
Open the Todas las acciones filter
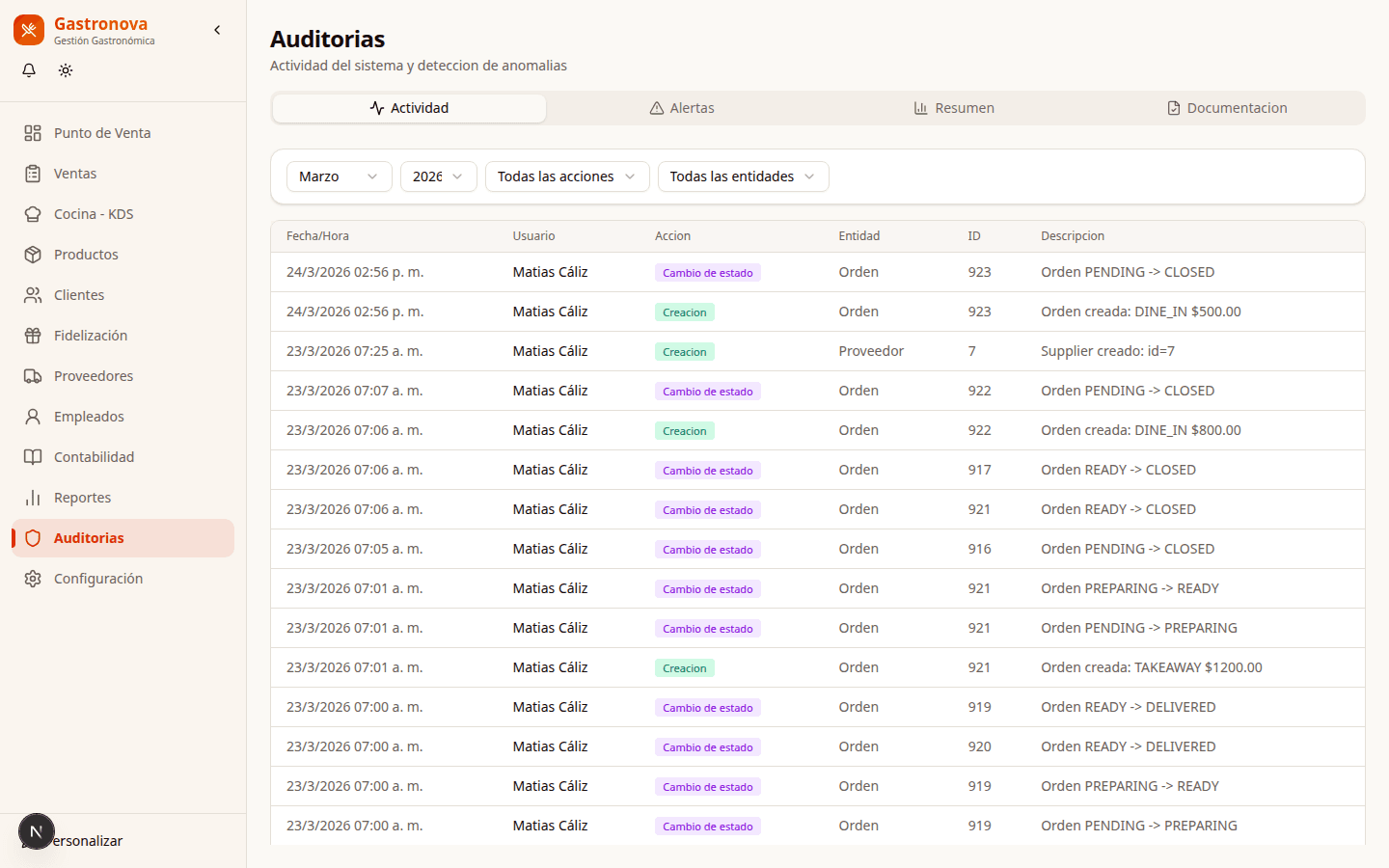(566, 176)
